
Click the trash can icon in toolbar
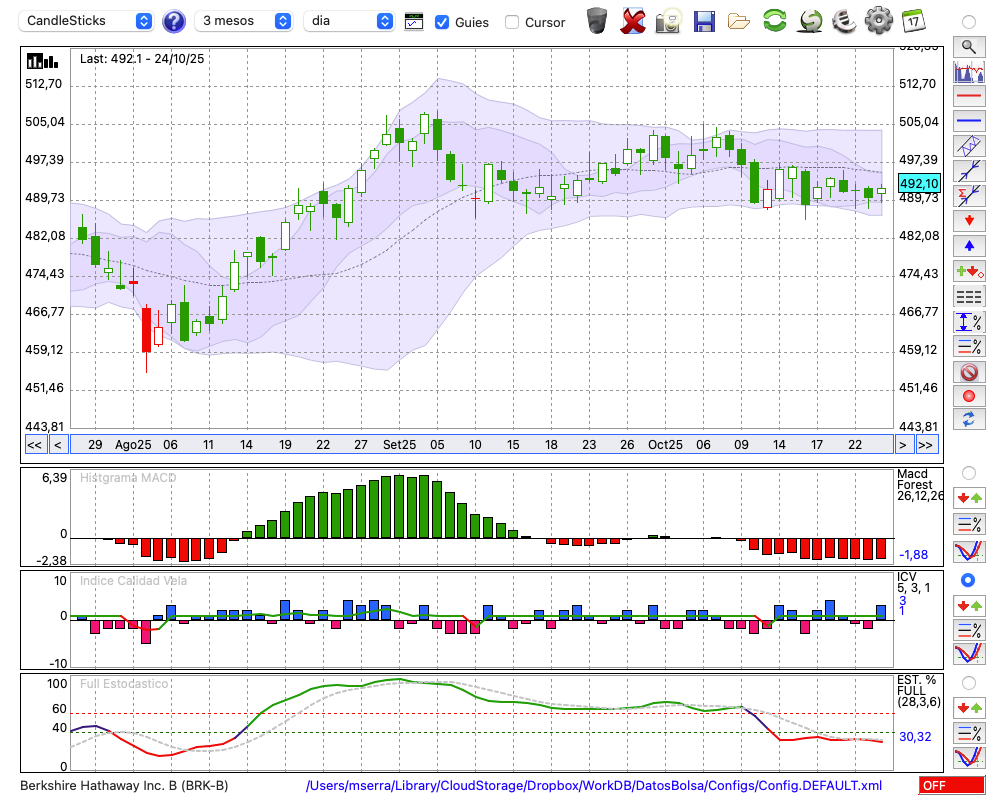[x=597, y=20]
